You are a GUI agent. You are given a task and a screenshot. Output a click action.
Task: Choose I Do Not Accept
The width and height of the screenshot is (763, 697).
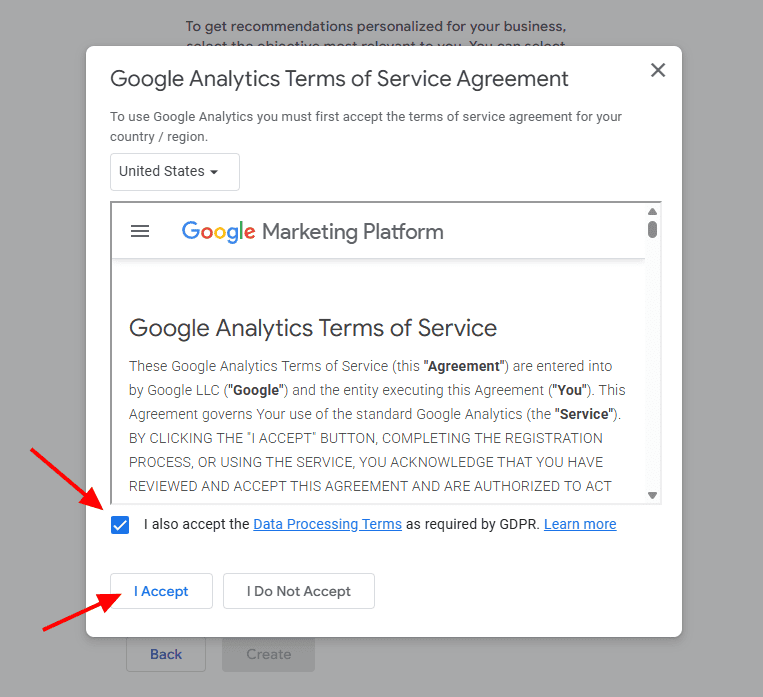click(x=298, y=591)
